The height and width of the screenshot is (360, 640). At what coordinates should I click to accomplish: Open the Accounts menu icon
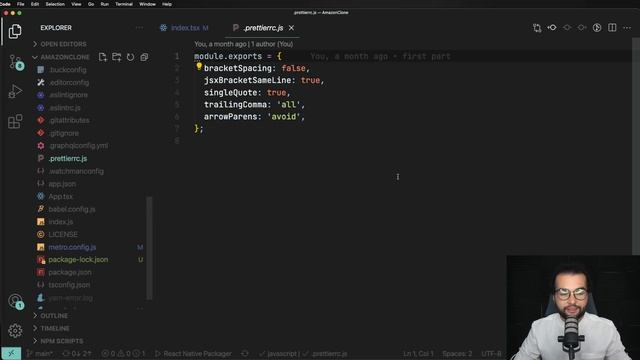(x=16, y=301)
